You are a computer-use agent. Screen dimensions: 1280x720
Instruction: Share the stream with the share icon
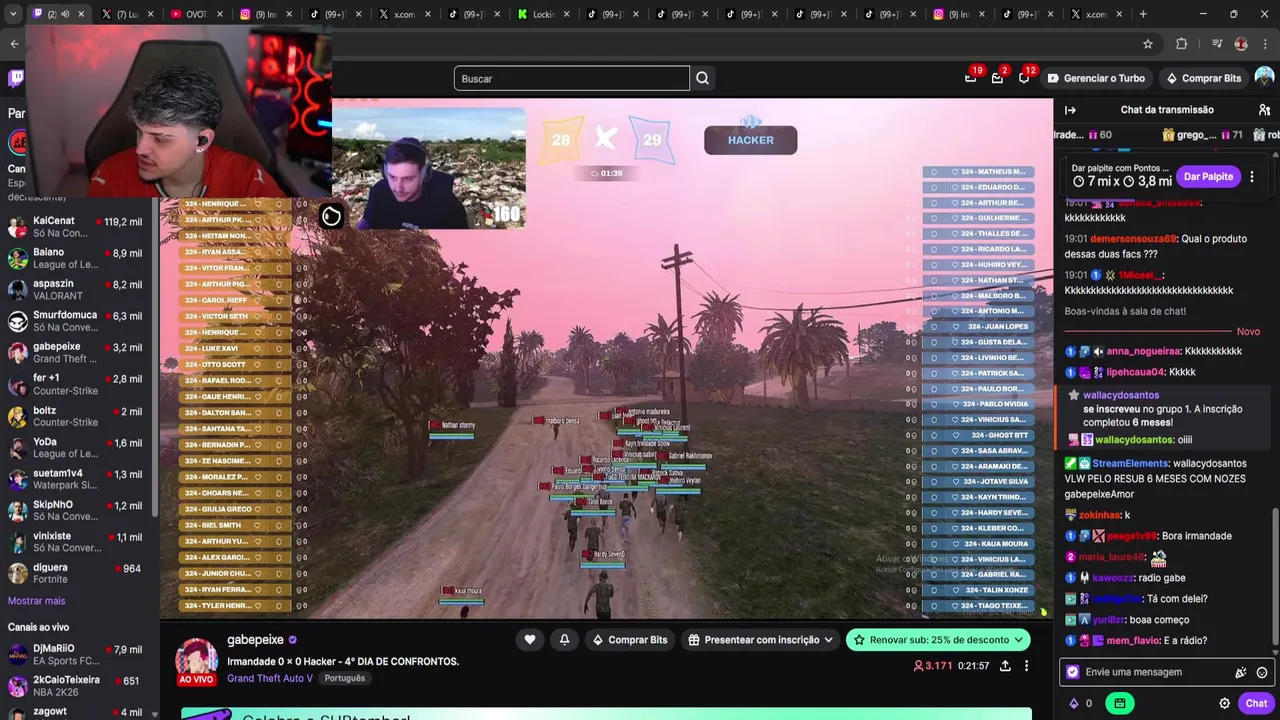coord(1005,666)
